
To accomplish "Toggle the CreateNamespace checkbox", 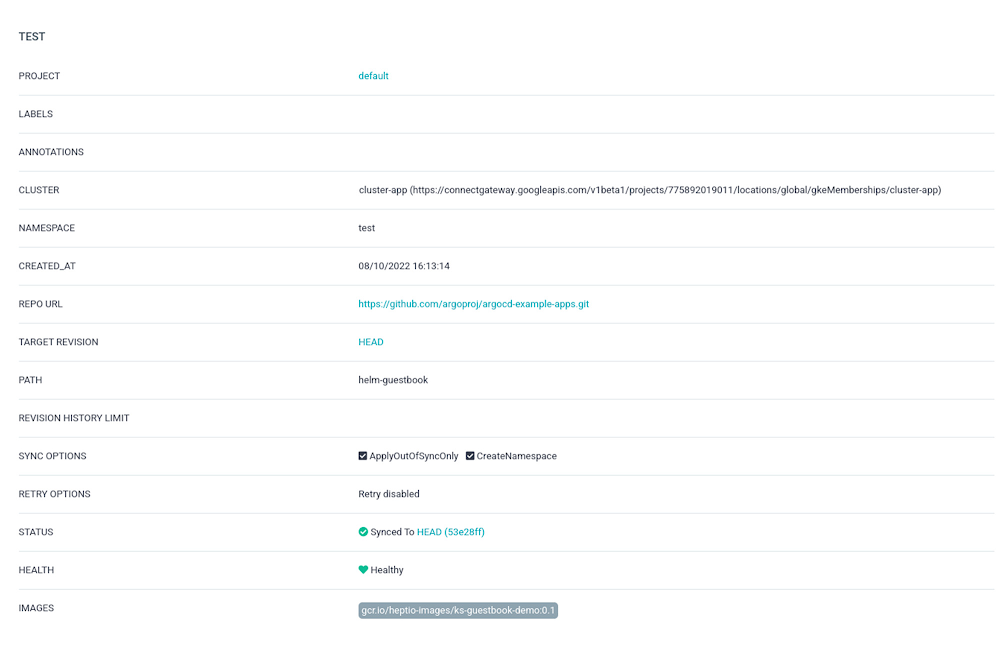I will click(x=470, y=456).
